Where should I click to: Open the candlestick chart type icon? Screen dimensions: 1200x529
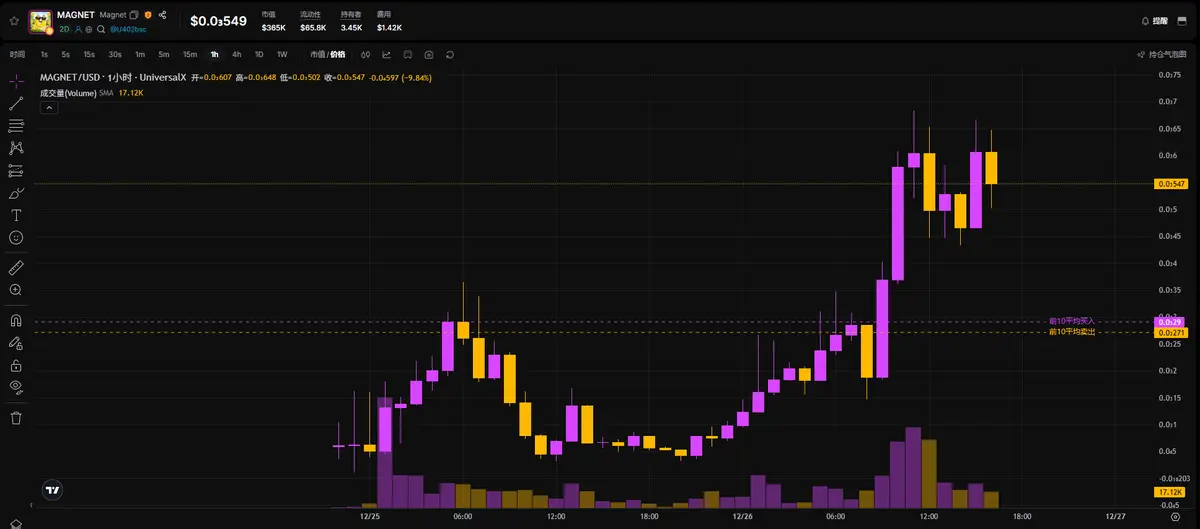point(366,54)
